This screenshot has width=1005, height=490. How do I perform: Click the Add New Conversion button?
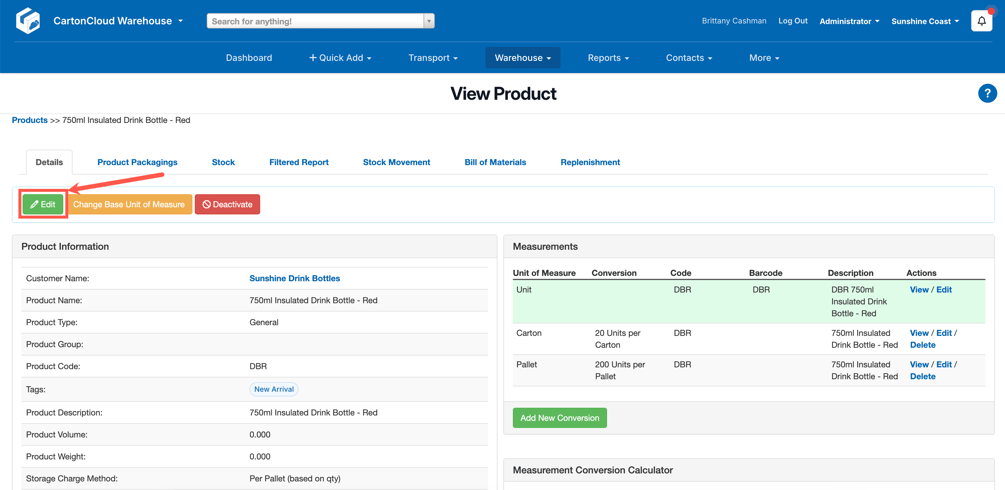560,418
